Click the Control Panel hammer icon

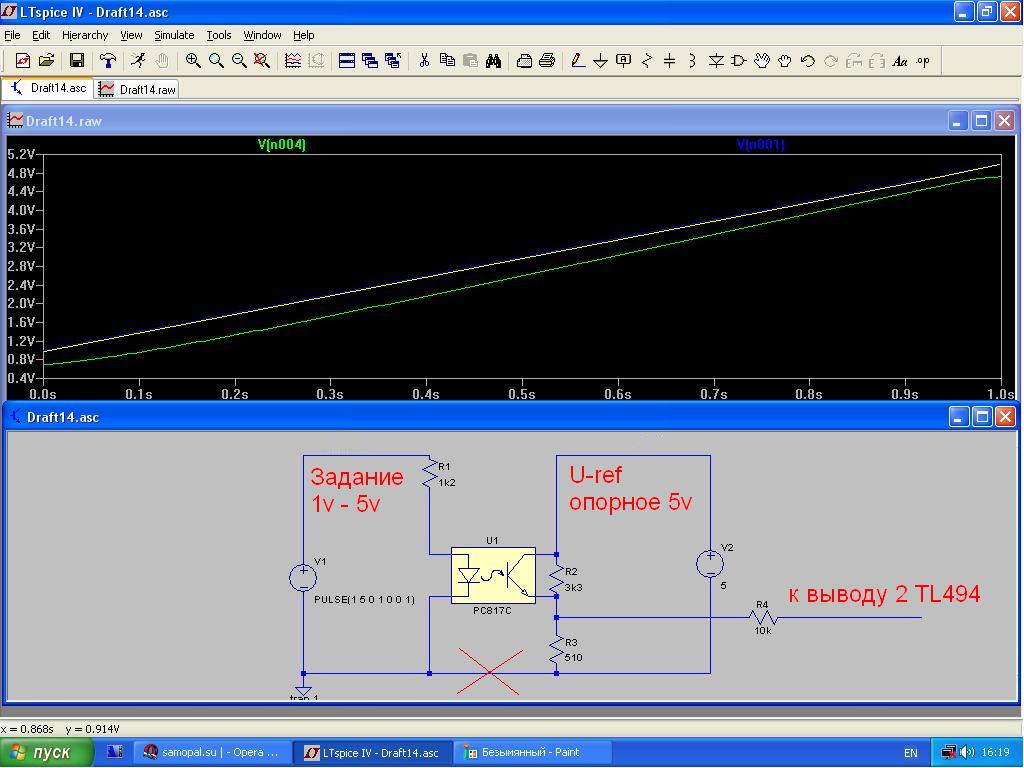pyautogui.click(x=108, y=61)
